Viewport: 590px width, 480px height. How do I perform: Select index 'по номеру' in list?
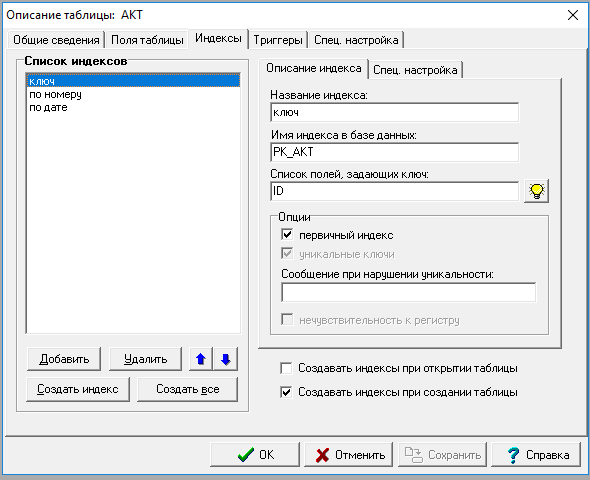point(55,94)
